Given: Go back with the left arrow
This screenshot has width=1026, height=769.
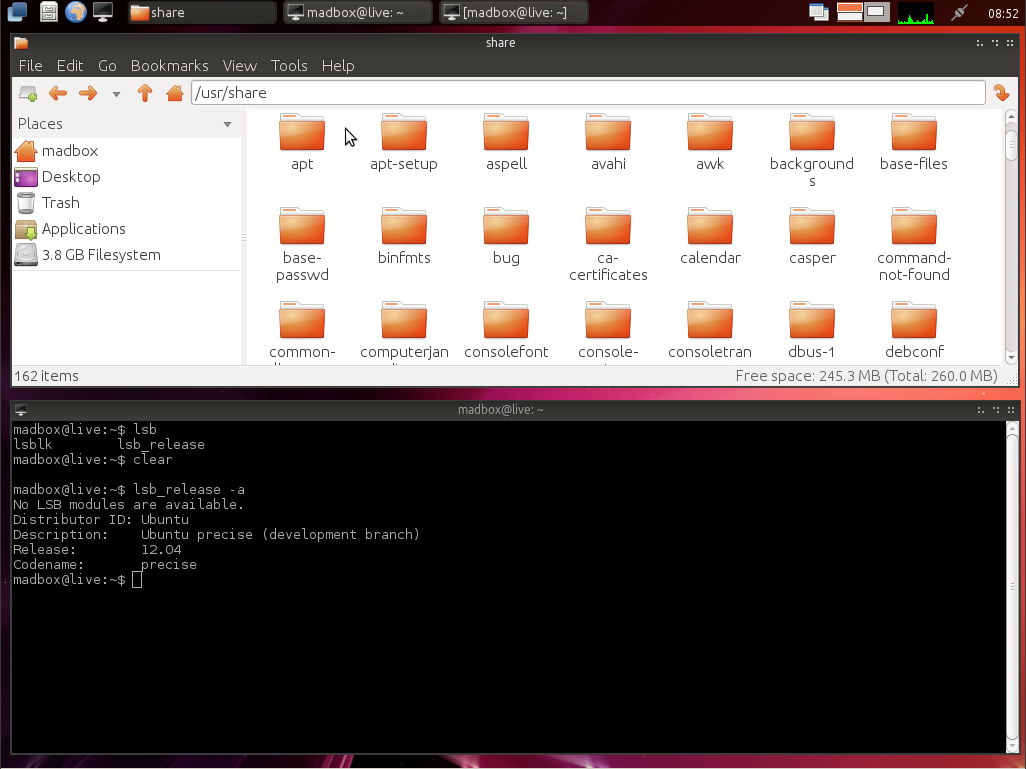Looking at the screenshot, I should point(58,93).
